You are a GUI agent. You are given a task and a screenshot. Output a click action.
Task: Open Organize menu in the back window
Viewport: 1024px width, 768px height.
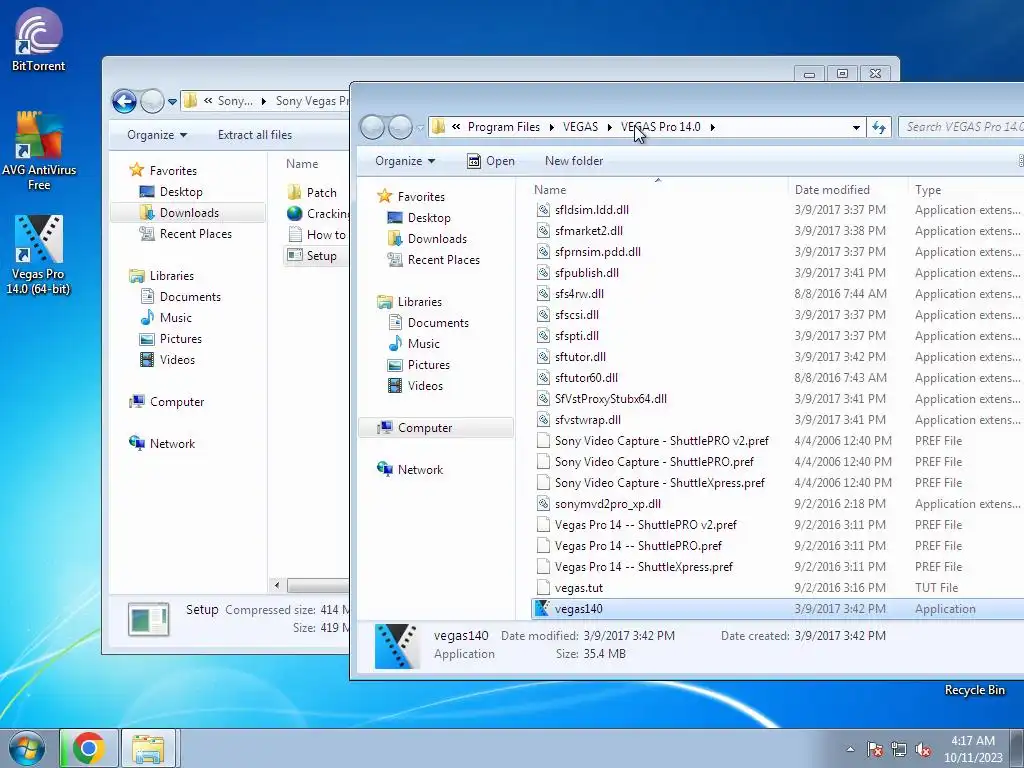point(157,135)
